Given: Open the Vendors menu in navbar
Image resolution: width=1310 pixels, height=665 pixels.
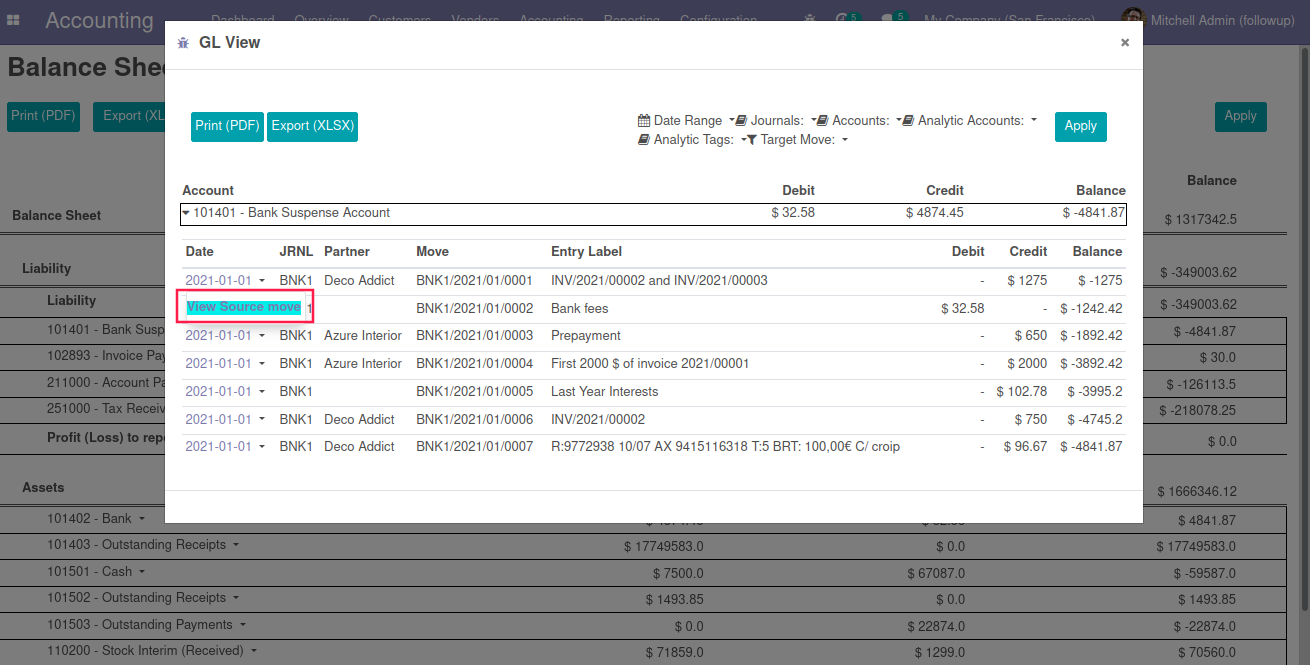Looking at the screenshot, I should [x=475, y=20].
